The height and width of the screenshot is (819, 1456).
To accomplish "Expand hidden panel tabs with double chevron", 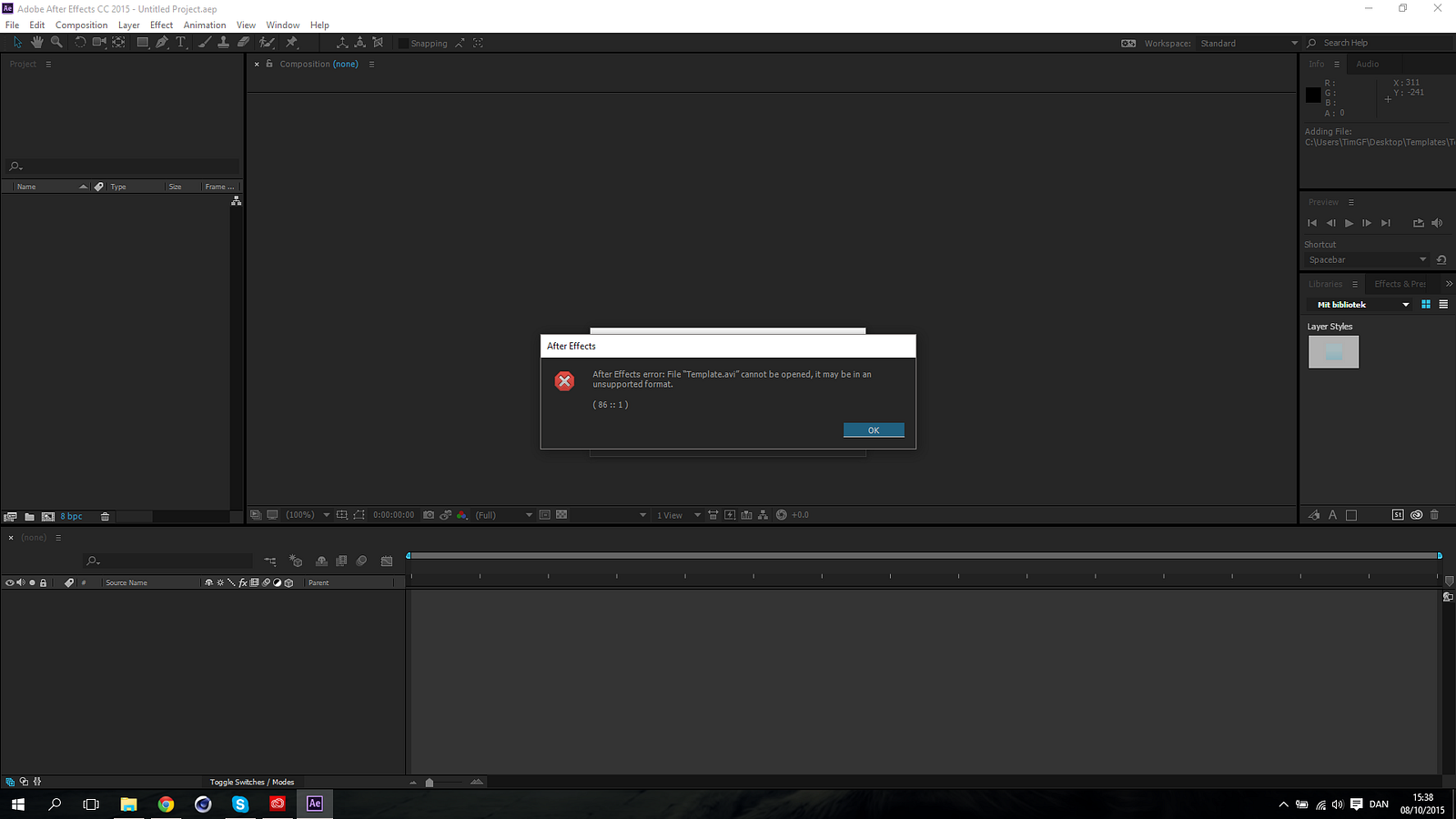I will (x=1449, y=284).
